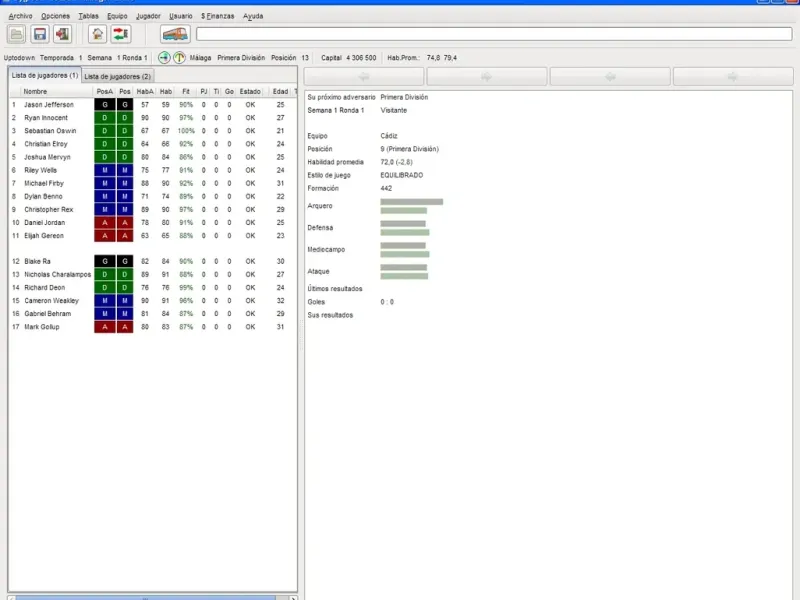Image resolution: width=800 pixels, height=600 pixels.
Task: Click the empty text field beside the bus icon
Action: [x=494, y=34]
